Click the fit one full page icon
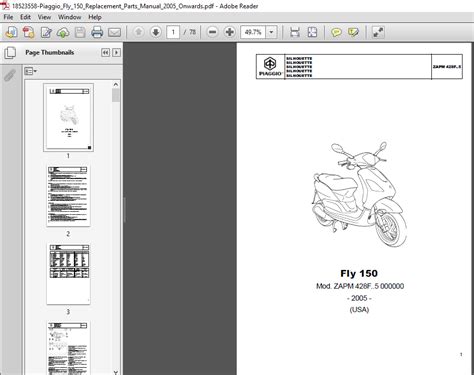Viewport: 474px width, 375px height. pyautogui.click(x=312, y=32)
